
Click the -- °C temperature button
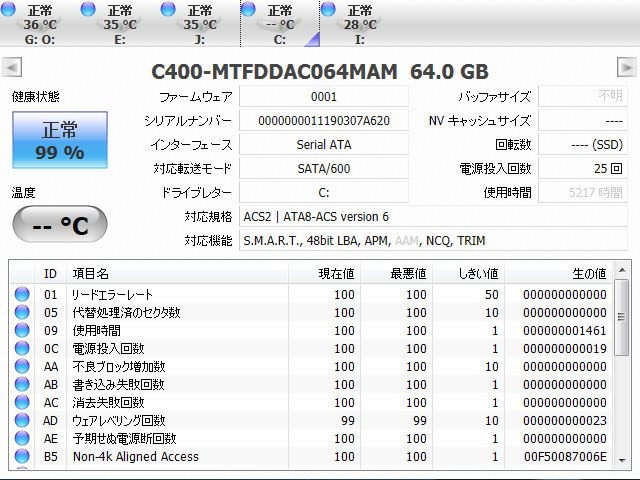[x=60, y=224]
